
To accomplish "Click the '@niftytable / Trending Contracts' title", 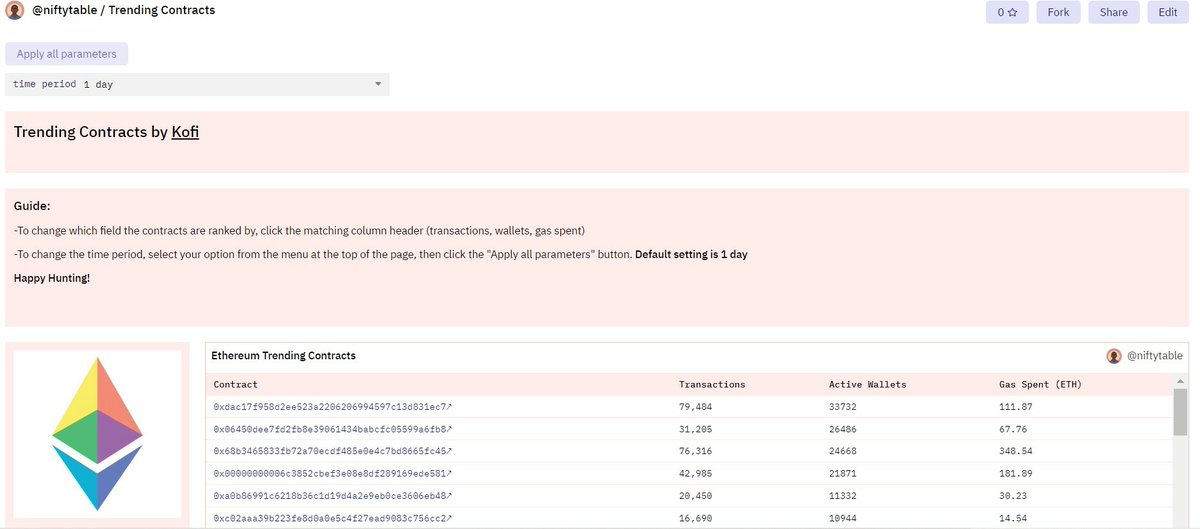I will coord(123,11).
